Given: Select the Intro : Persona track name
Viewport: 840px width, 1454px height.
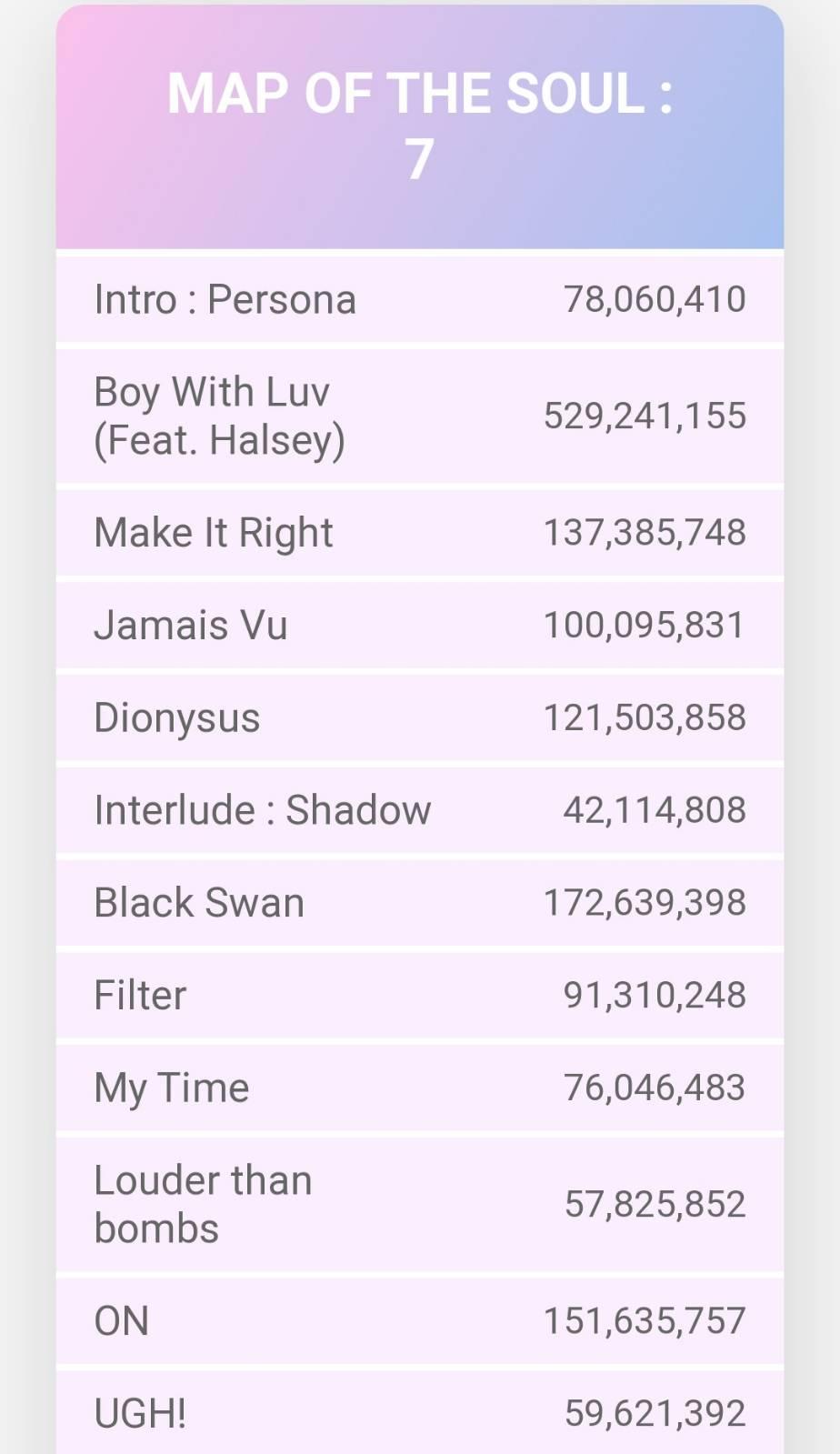Looking at the screenshot, I should (225, 299).
